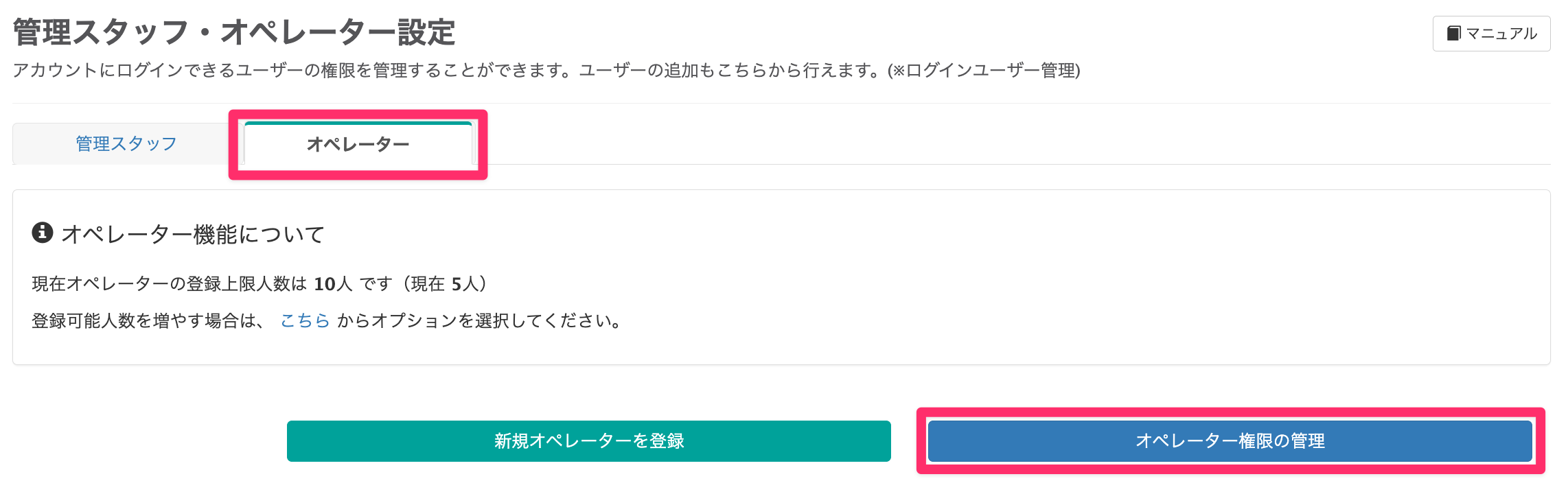Image resolution: width=1568 pixels, height=494 pixels.
Task: Click the からオプションを選択してください text
Action: click(479, 320)
